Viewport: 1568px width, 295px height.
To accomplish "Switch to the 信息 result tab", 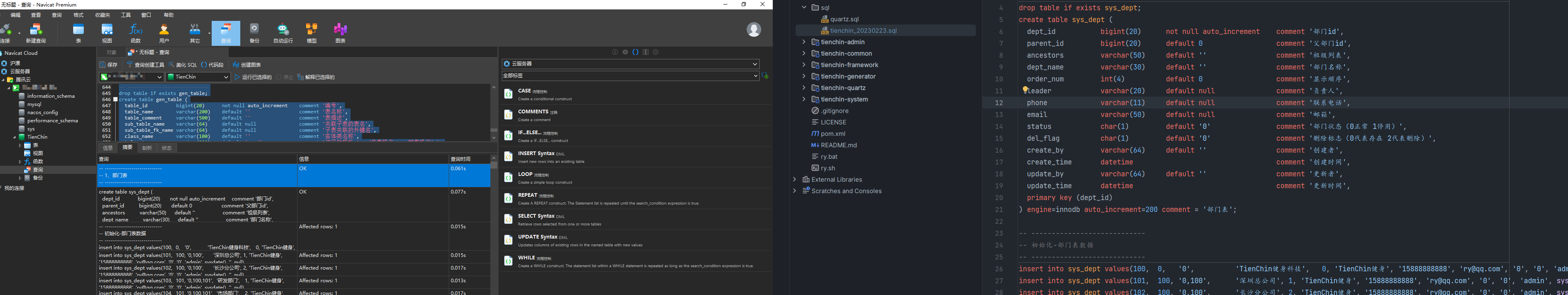I will tap(108, 147).
